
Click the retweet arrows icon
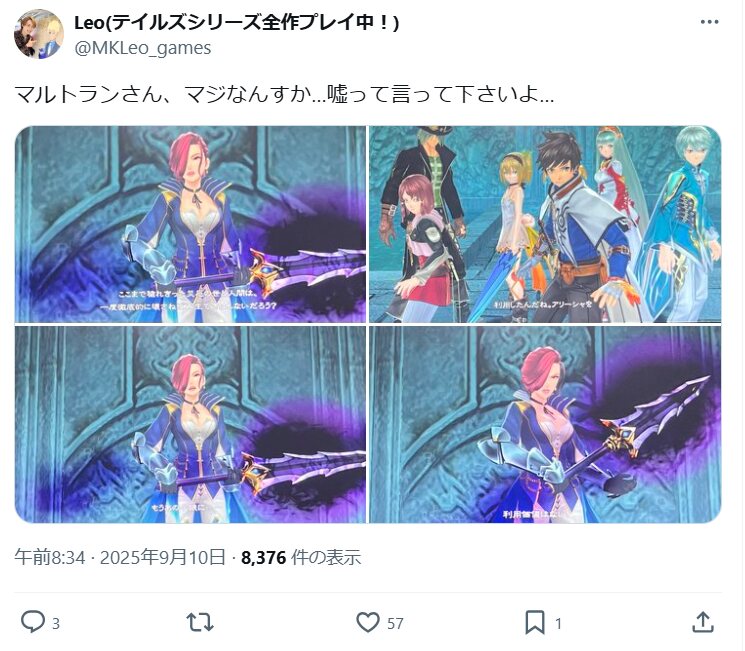pos(200,622)
